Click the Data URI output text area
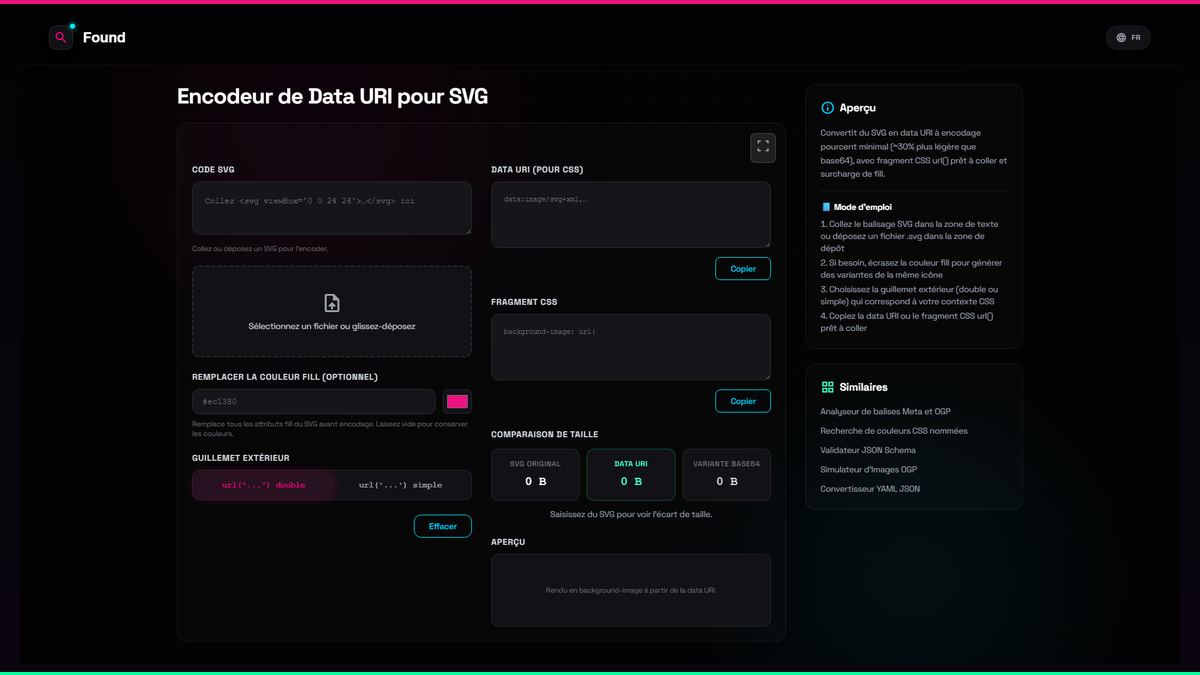 [x=631, y=214]
